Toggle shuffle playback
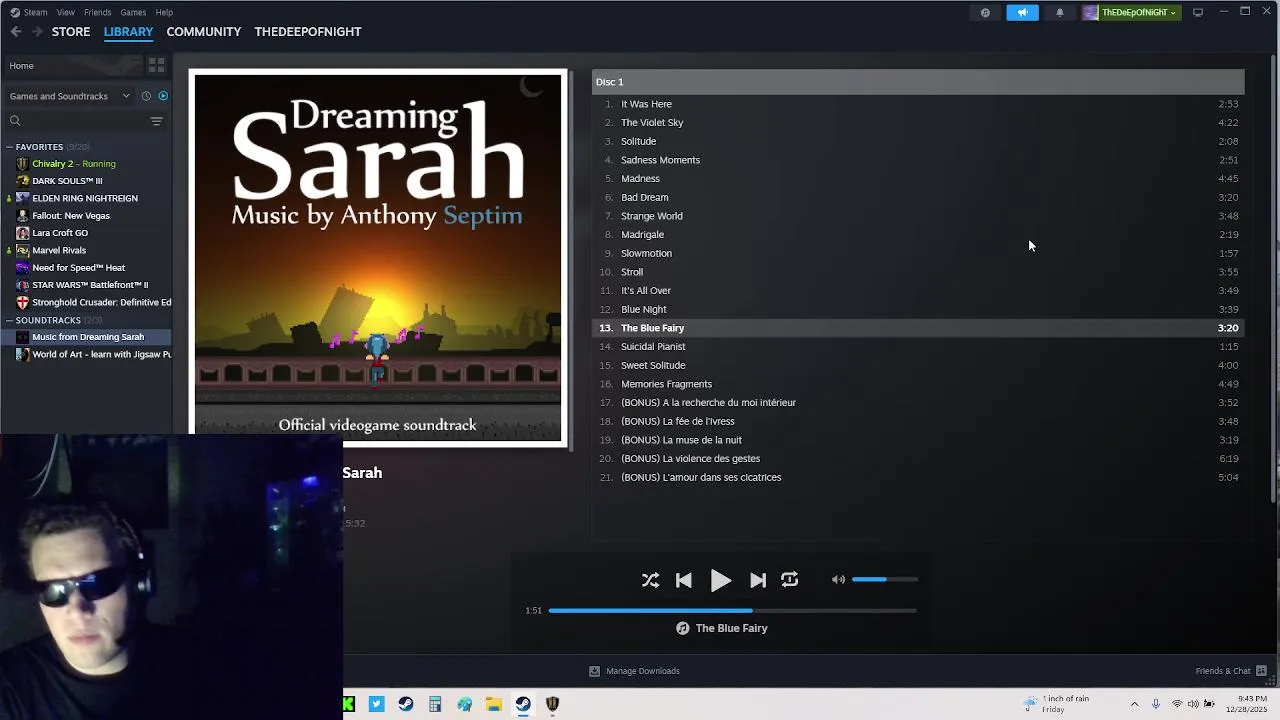The width and height of the screenshot is (1280, 720). pos(650,580)
